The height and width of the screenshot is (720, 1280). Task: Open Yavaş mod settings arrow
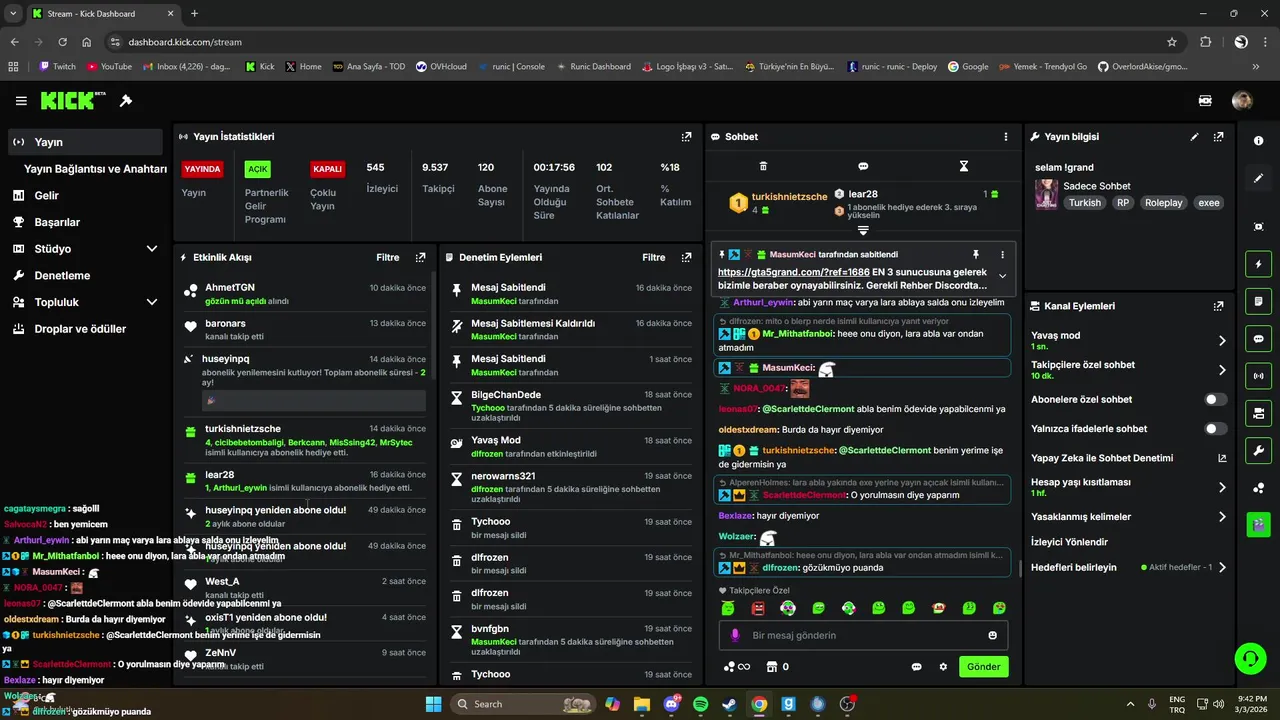[x=1221, y=341]
